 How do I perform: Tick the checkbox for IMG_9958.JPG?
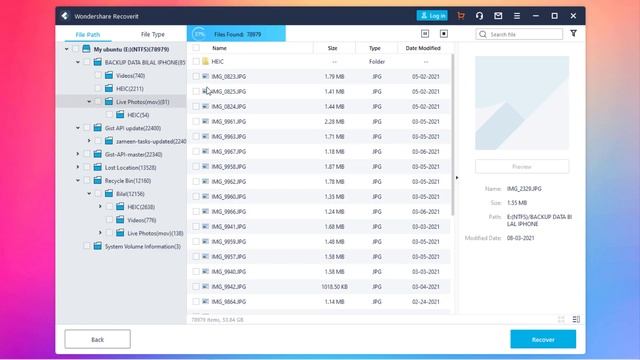click(x=196, y=167)
